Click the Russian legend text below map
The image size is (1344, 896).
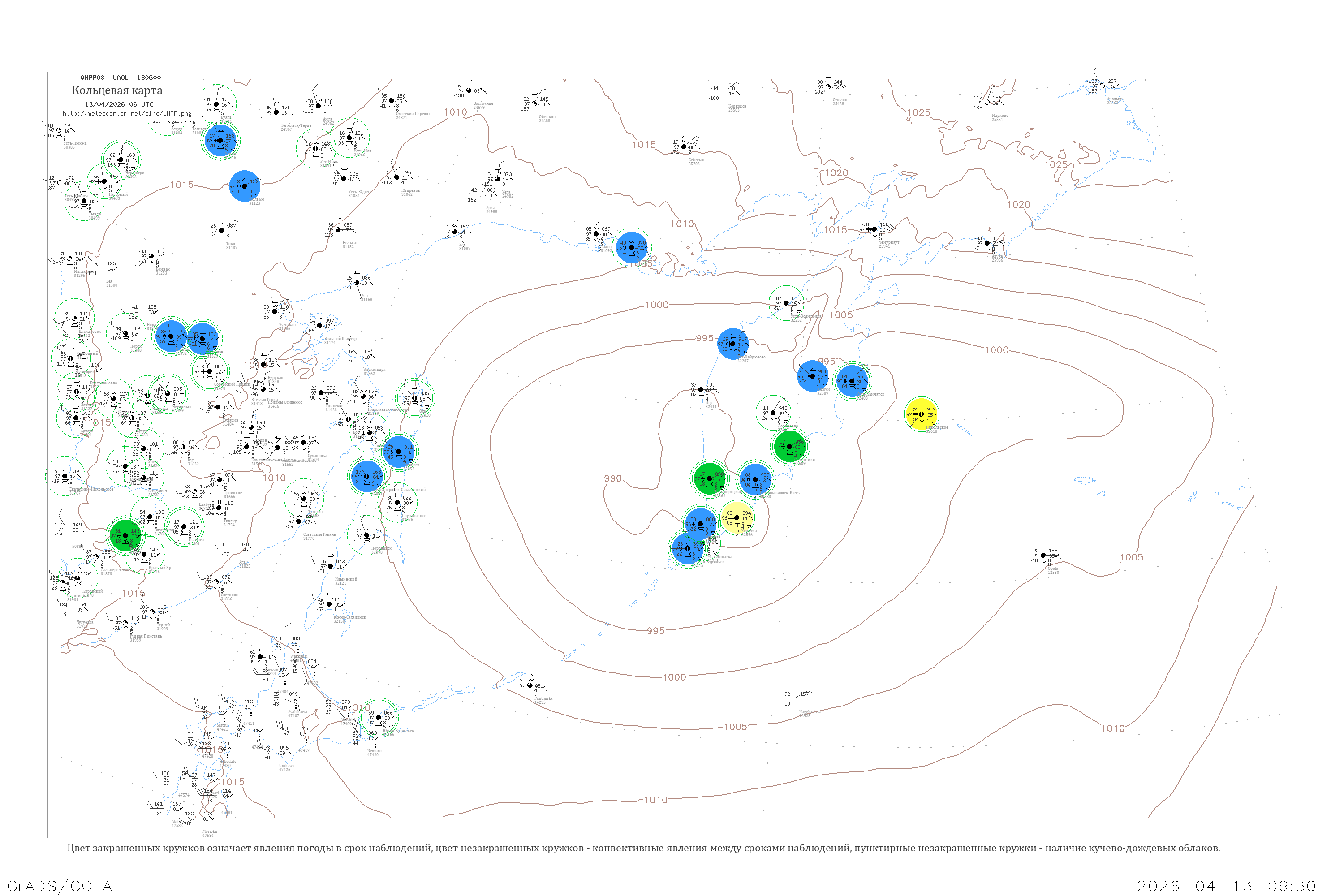pos(643,848)
